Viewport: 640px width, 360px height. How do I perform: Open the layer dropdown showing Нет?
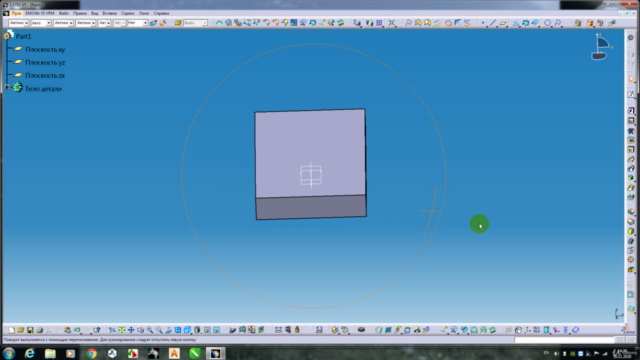[x=138, y=23]
